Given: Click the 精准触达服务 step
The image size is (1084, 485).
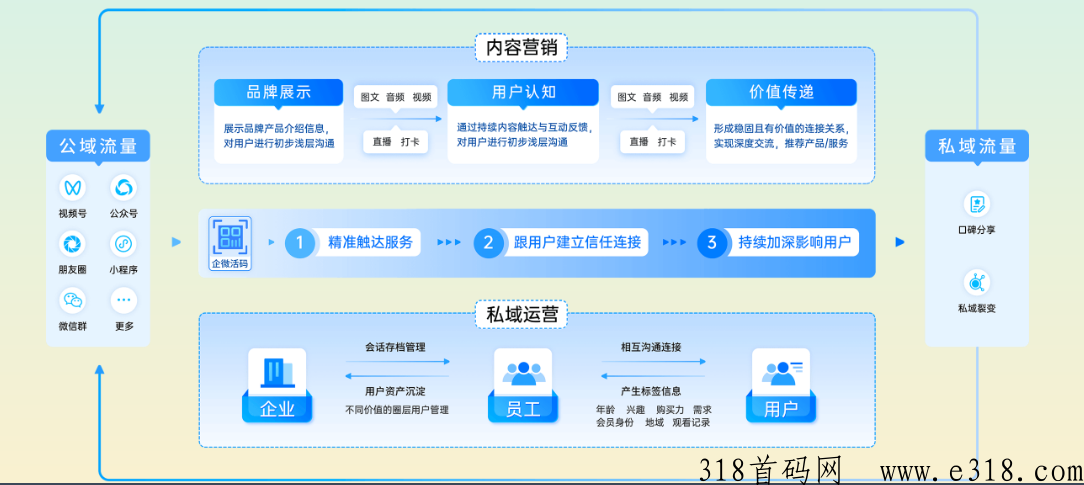Looking at the screenshot, I should (370, 242).
